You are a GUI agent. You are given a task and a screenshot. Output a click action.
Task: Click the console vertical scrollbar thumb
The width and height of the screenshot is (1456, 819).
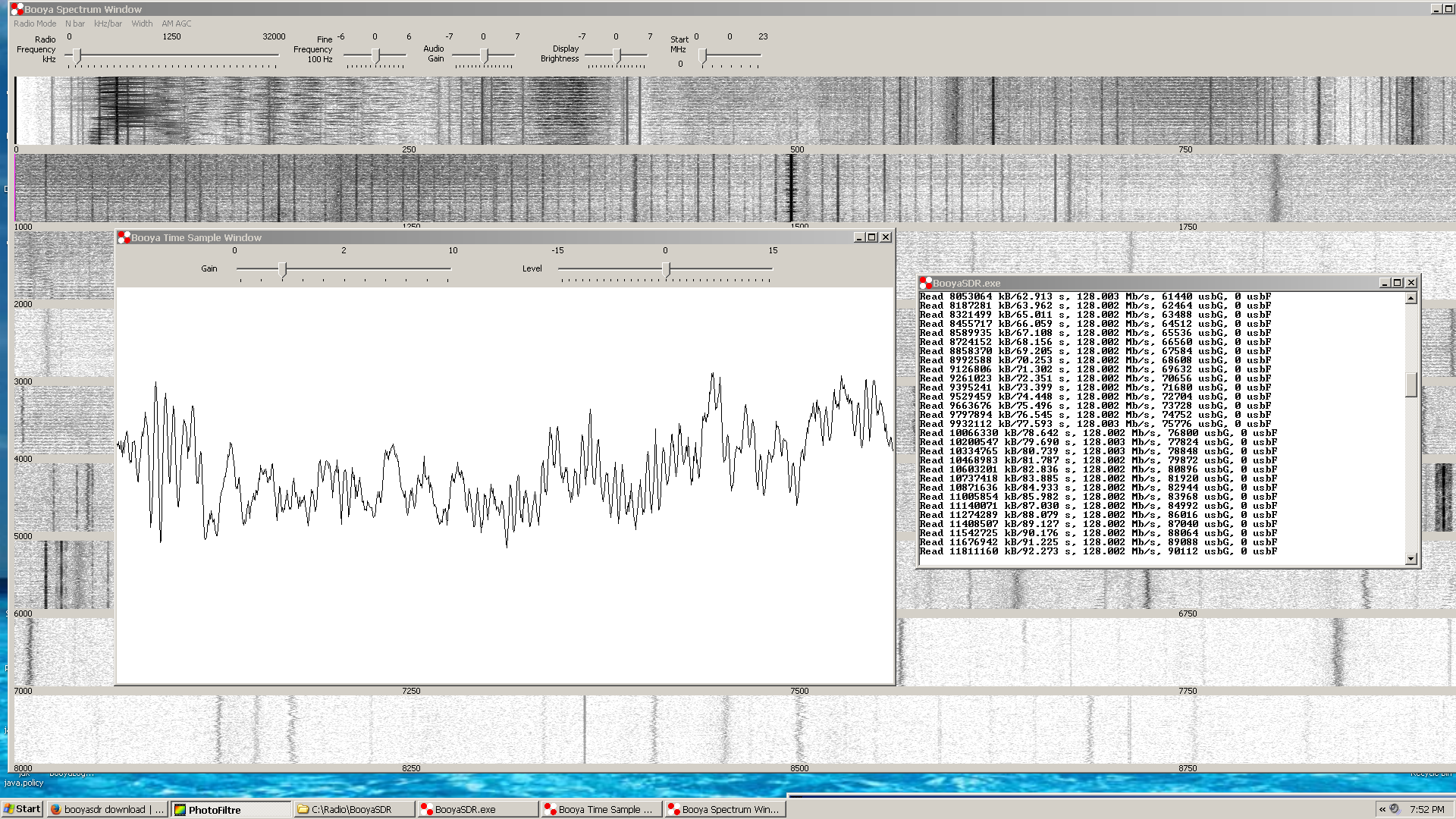pos(1411,384)
